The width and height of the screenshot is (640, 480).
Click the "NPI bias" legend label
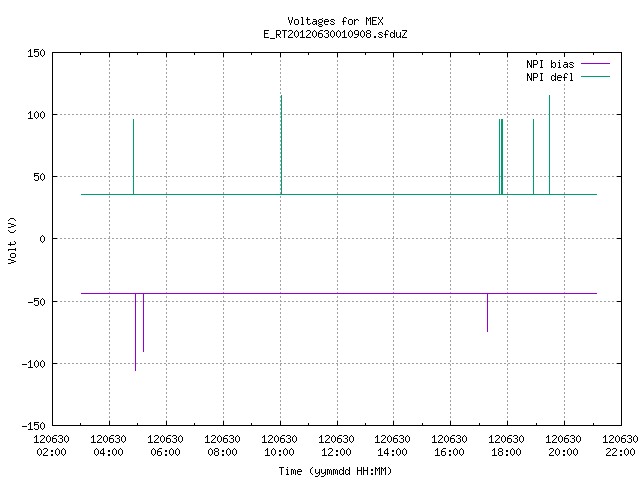click(550, 64)
